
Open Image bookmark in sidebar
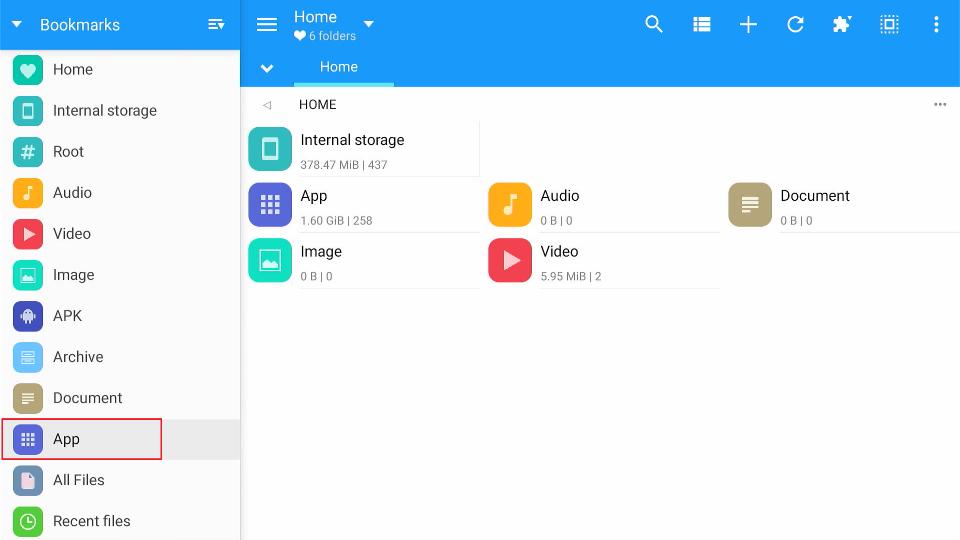click(120, 275)
